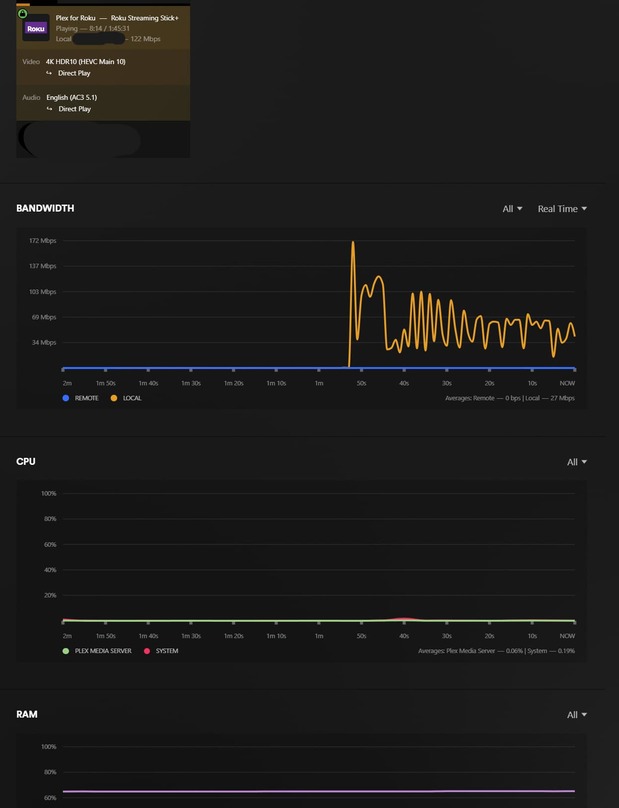
Task: Click the blue REMOTE legend dot
Action: 65,398
